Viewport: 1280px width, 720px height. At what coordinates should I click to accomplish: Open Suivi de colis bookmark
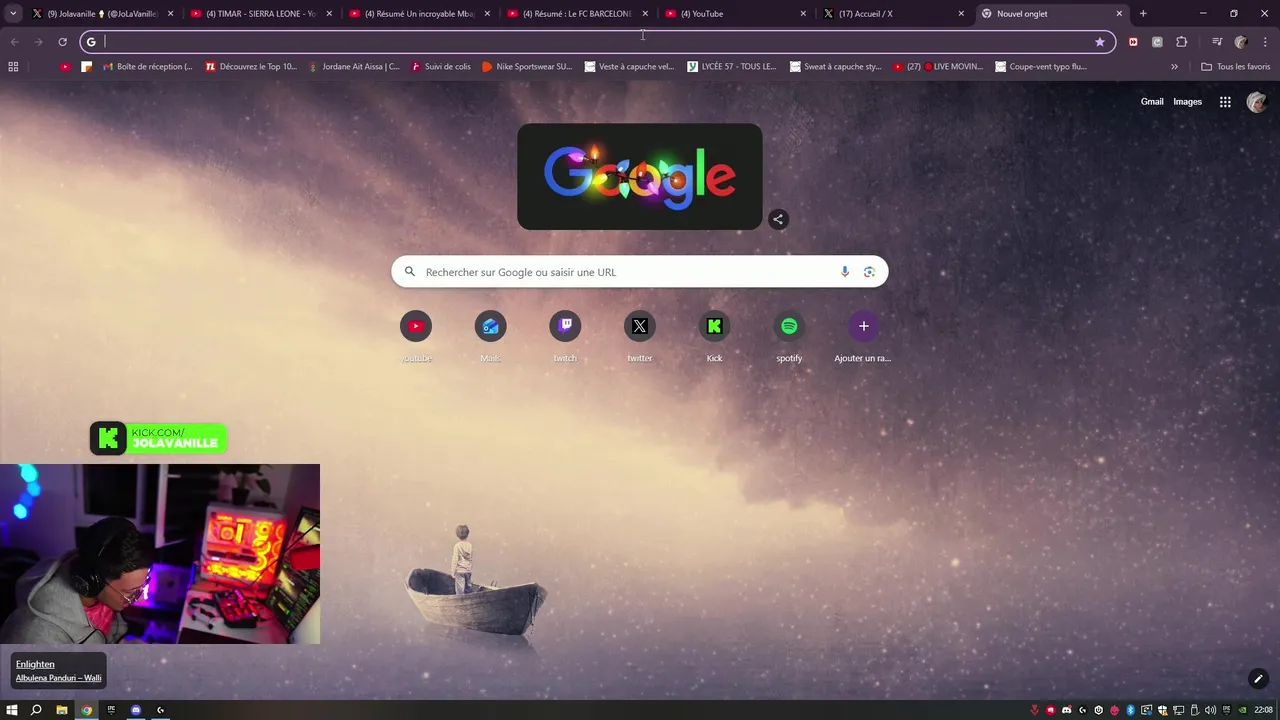(x=440, y=67)
